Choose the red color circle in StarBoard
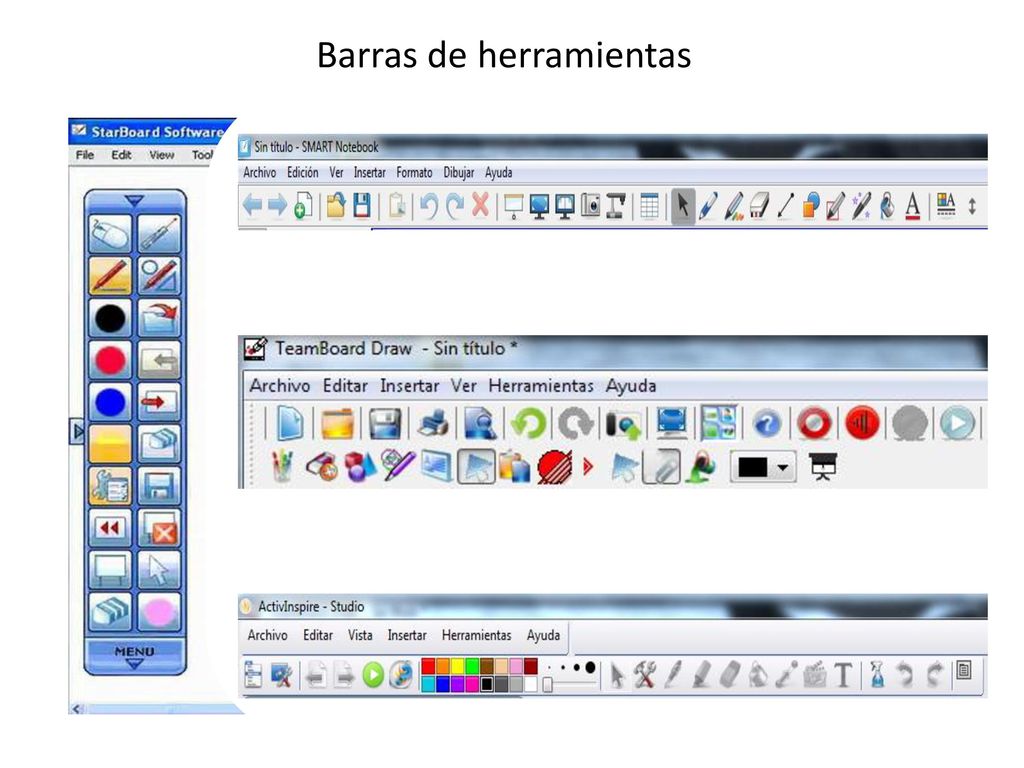1024x768 pixels. point(110,360)
